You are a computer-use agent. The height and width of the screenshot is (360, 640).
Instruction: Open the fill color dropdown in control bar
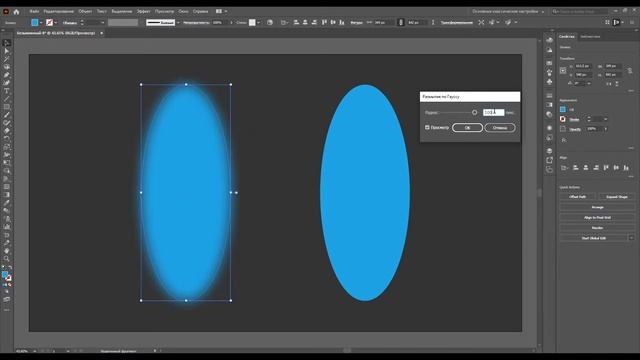41,22
